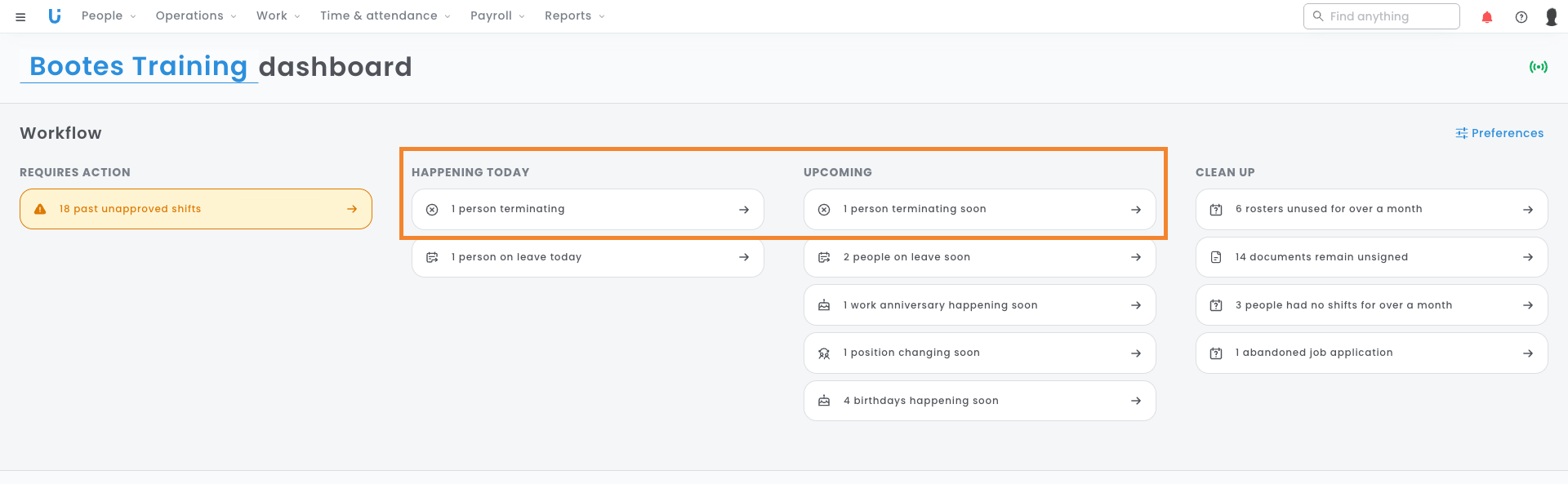
Task: Click arrow on 4 birthdays happening soon
Action: [x=1135, y=401]
